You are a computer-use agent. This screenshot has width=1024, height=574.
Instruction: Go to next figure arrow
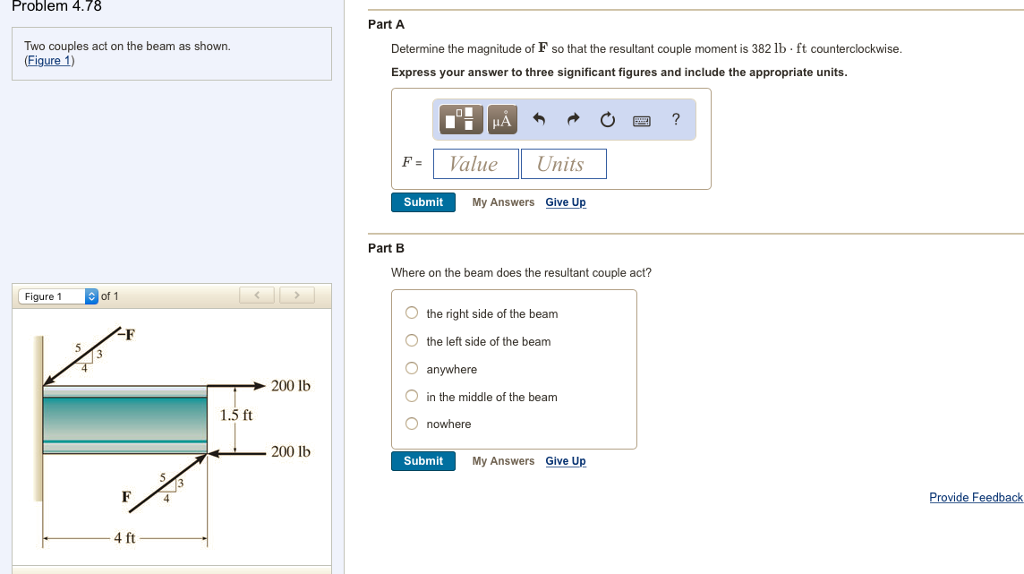point(296,295)
